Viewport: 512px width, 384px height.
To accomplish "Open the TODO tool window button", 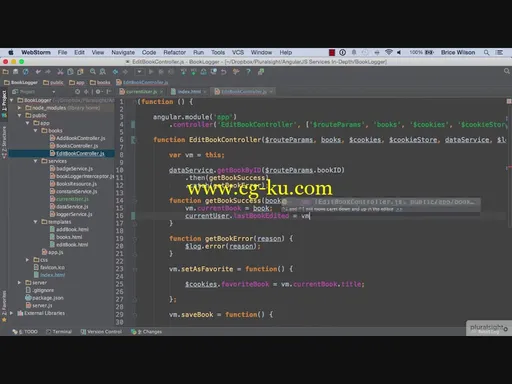I will (x=25, y=332).
